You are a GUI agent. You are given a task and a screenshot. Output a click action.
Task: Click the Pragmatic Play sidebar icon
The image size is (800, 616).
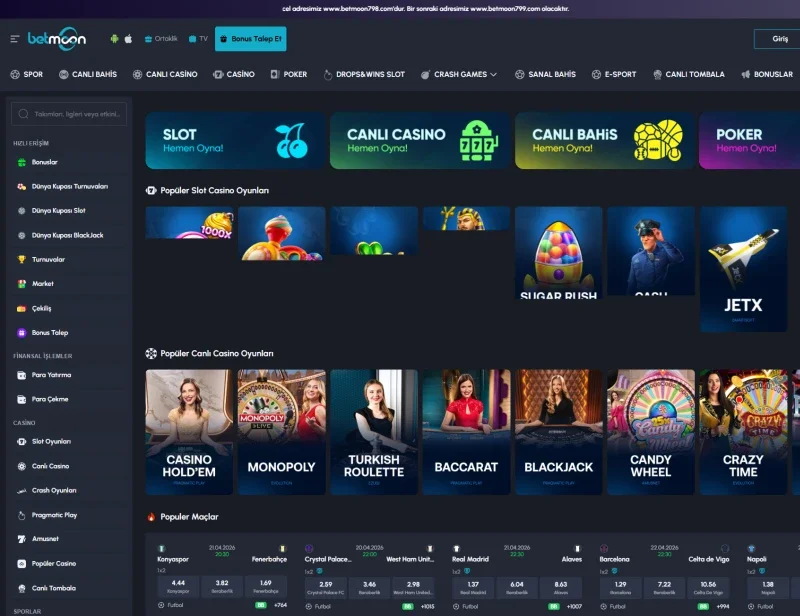pos(21,515)
